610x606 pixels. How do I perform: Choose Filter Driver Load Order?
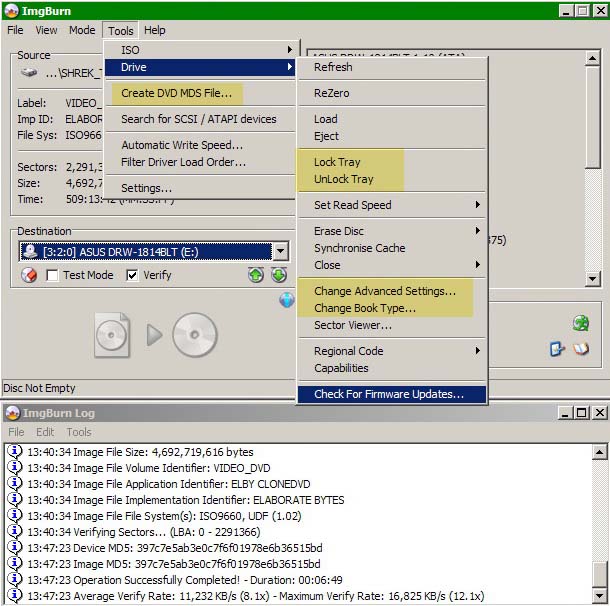[x=200, y=162]
